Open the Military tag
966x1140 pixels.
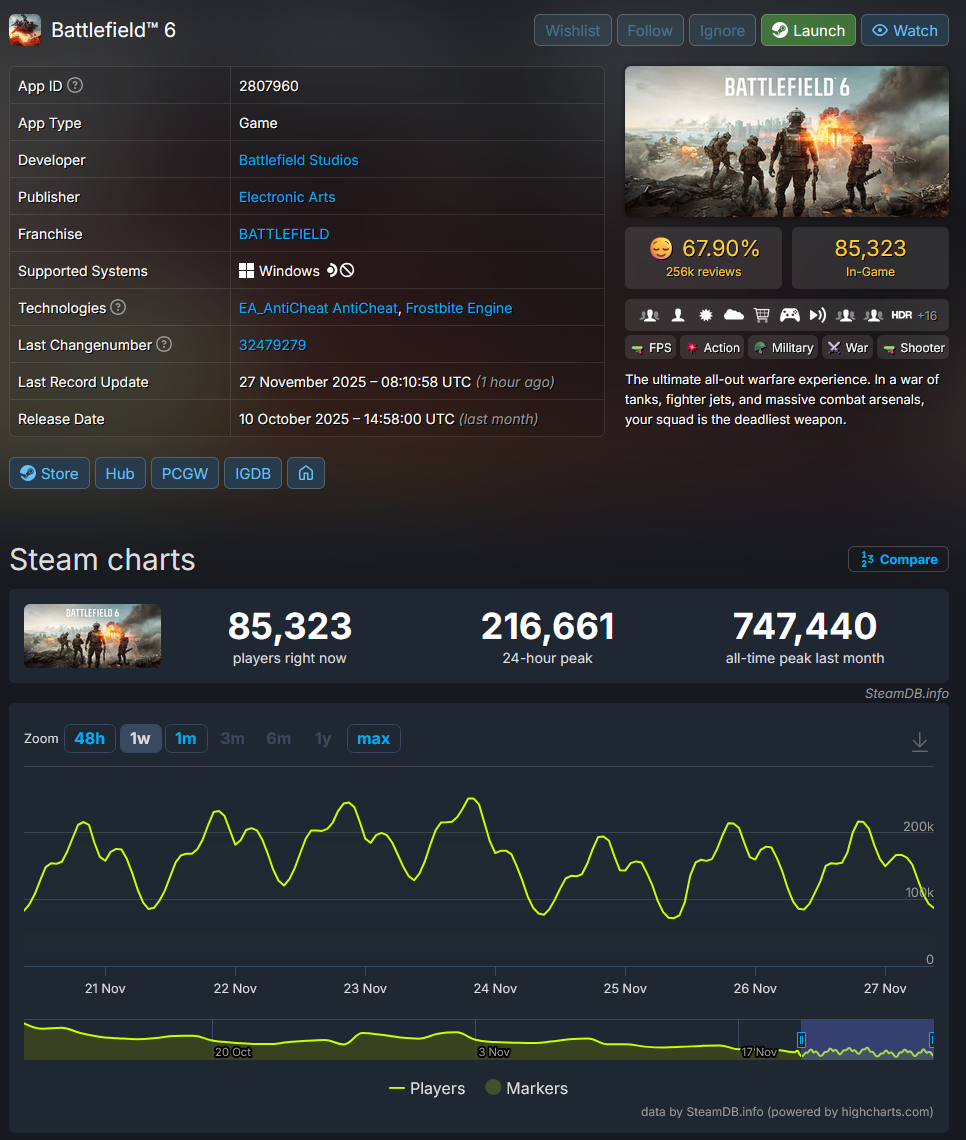coord(784,348)
